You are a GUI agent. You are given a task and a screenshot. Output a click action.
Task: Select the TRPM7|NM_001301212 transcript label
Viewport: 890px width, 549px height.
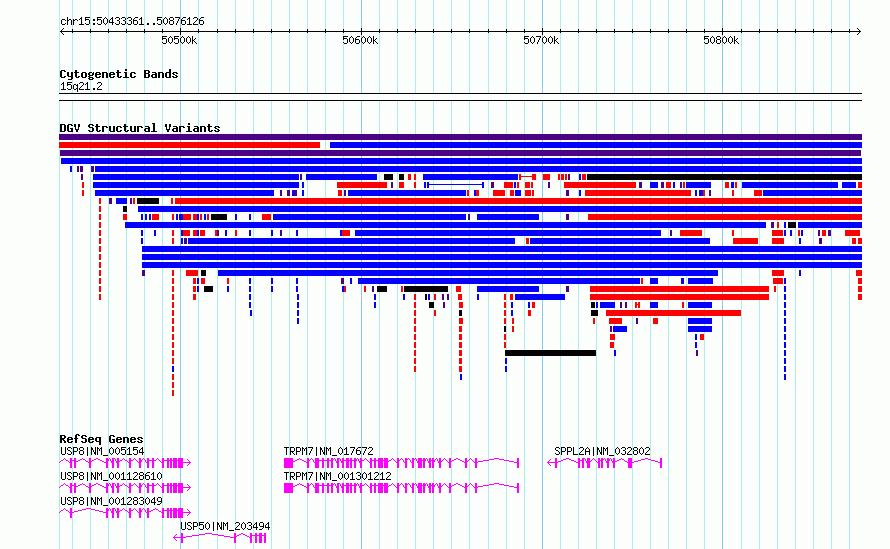point(338,476)
